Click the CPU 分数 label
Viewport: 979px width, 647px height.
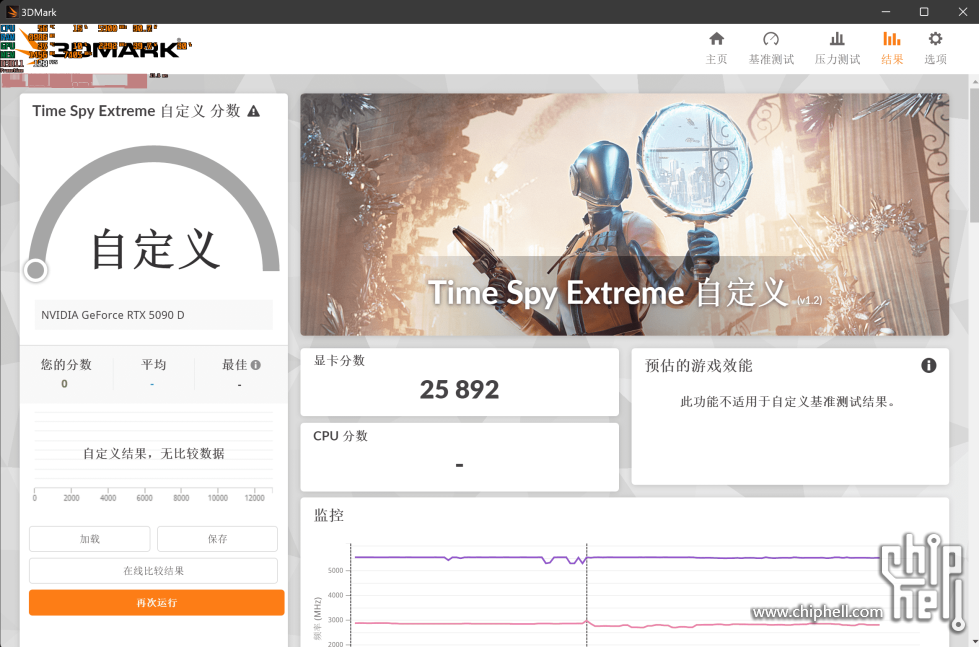(x=340, y=436)
